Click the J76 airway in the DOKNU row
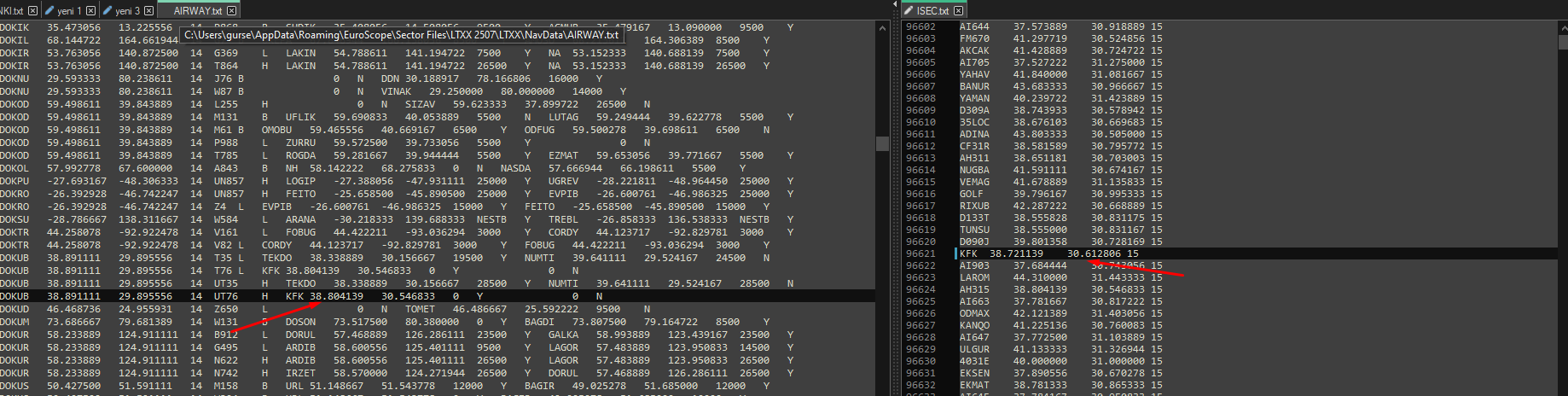The height and width of the screenshot is (396, 1568). (223, 79)
